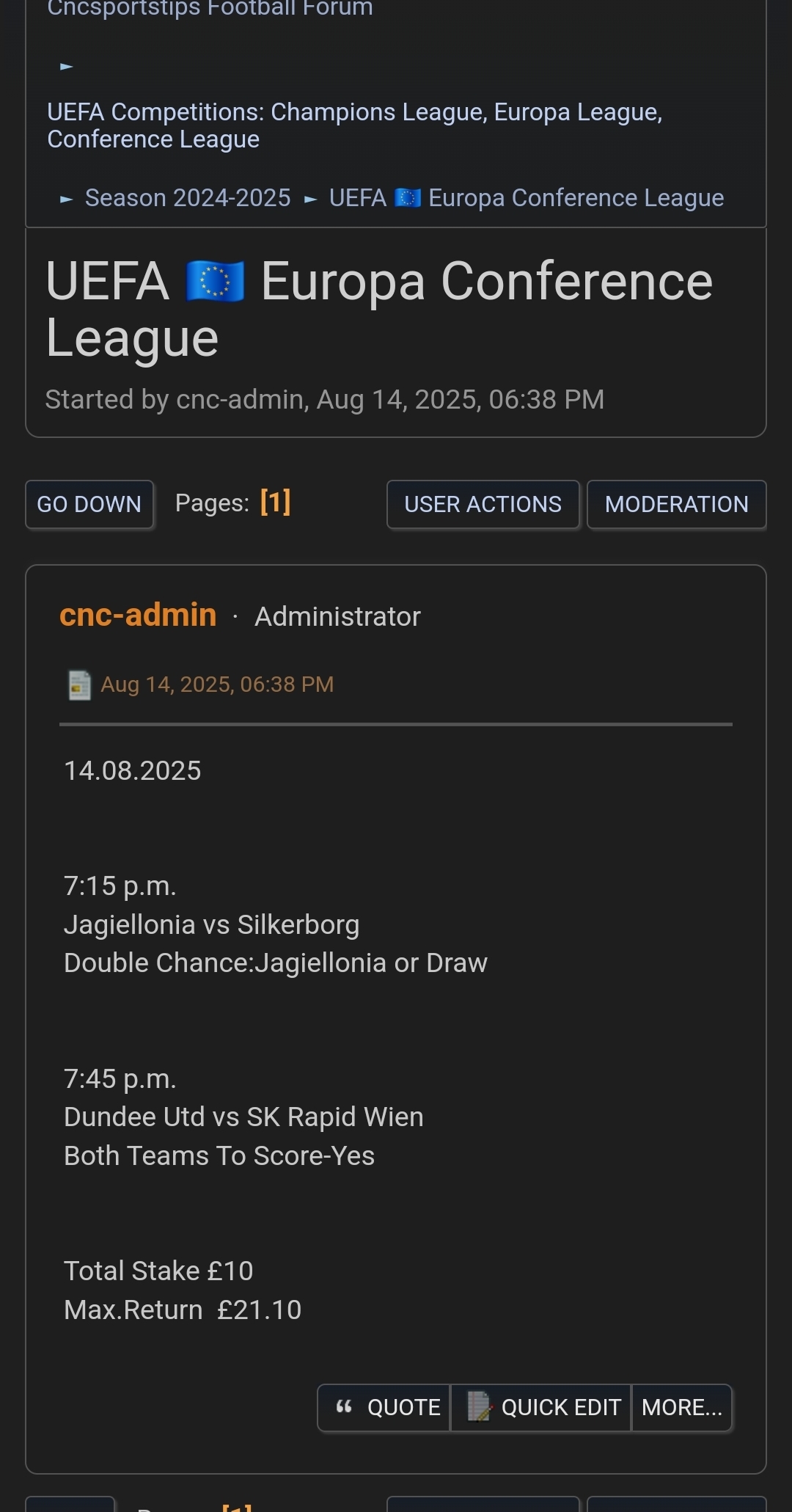792x1512 pixels.
Task: Go to the Season 2024-2025 breadcrumb
Action: pyautogui.click(x=188, y=198)
